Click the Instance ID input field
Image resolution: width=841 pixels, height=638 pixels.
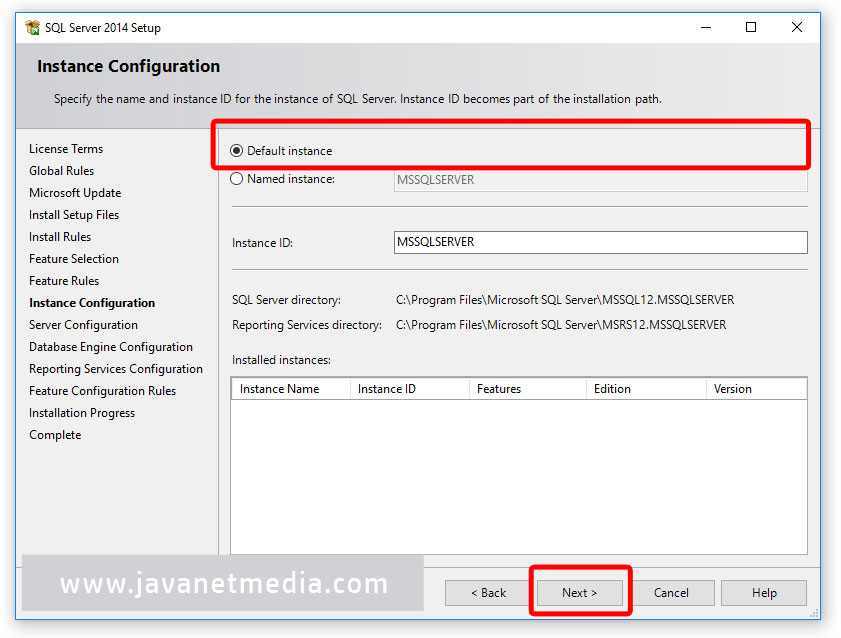(600, 242)
